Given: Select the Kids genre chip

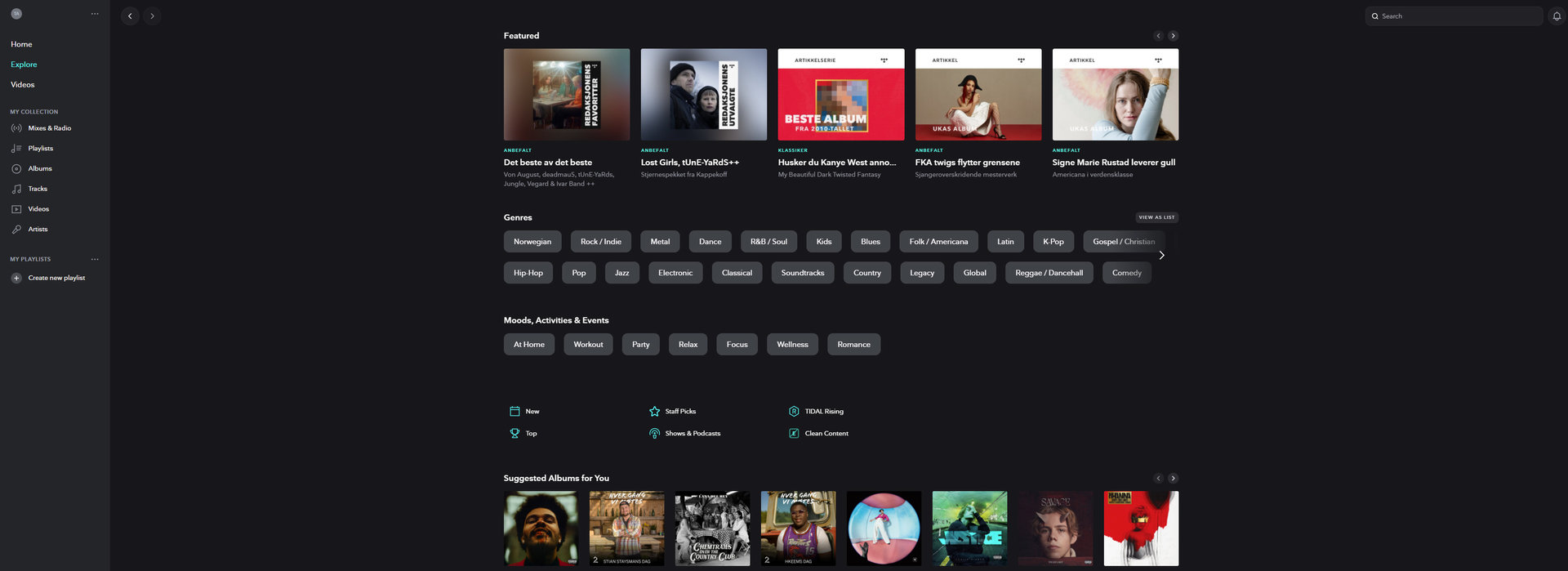Looking at the screenshot, I should (x=824, y=242).
